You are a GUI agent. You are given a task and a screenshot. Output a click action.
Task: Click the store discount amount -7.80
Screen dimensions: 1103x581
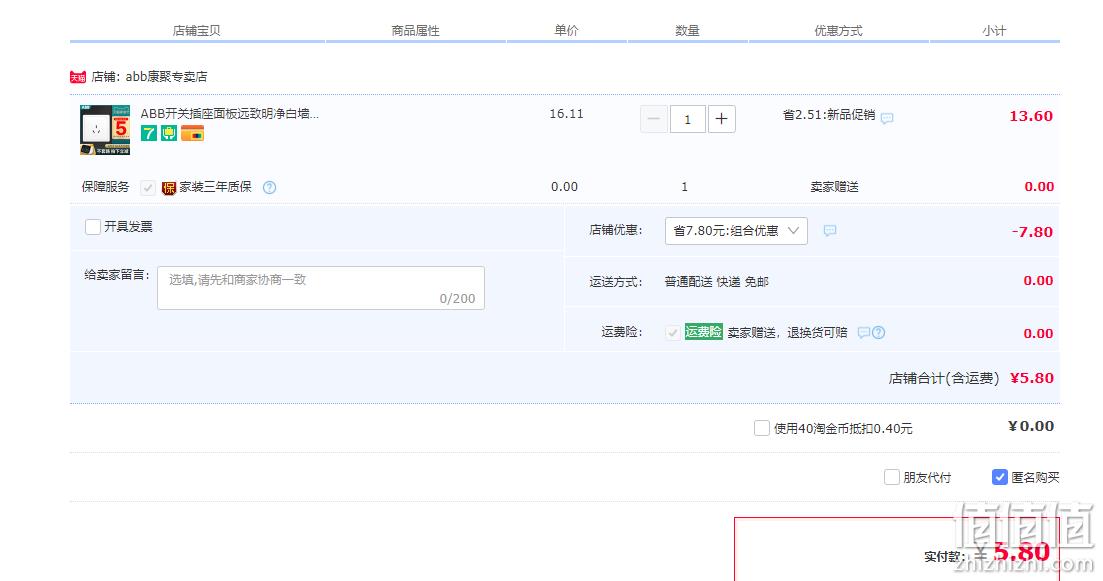pos(1032,232)
